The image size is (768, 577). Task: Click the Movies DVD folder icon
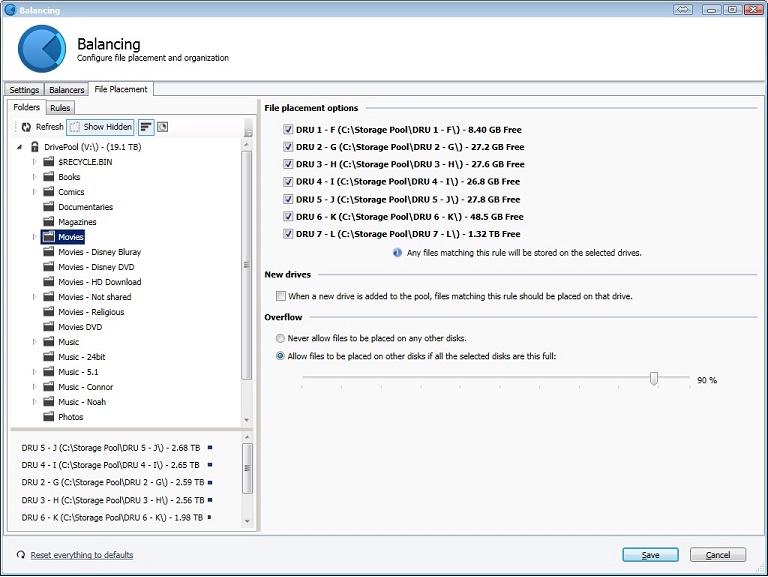pyautogui.click(x=48, y=327)
